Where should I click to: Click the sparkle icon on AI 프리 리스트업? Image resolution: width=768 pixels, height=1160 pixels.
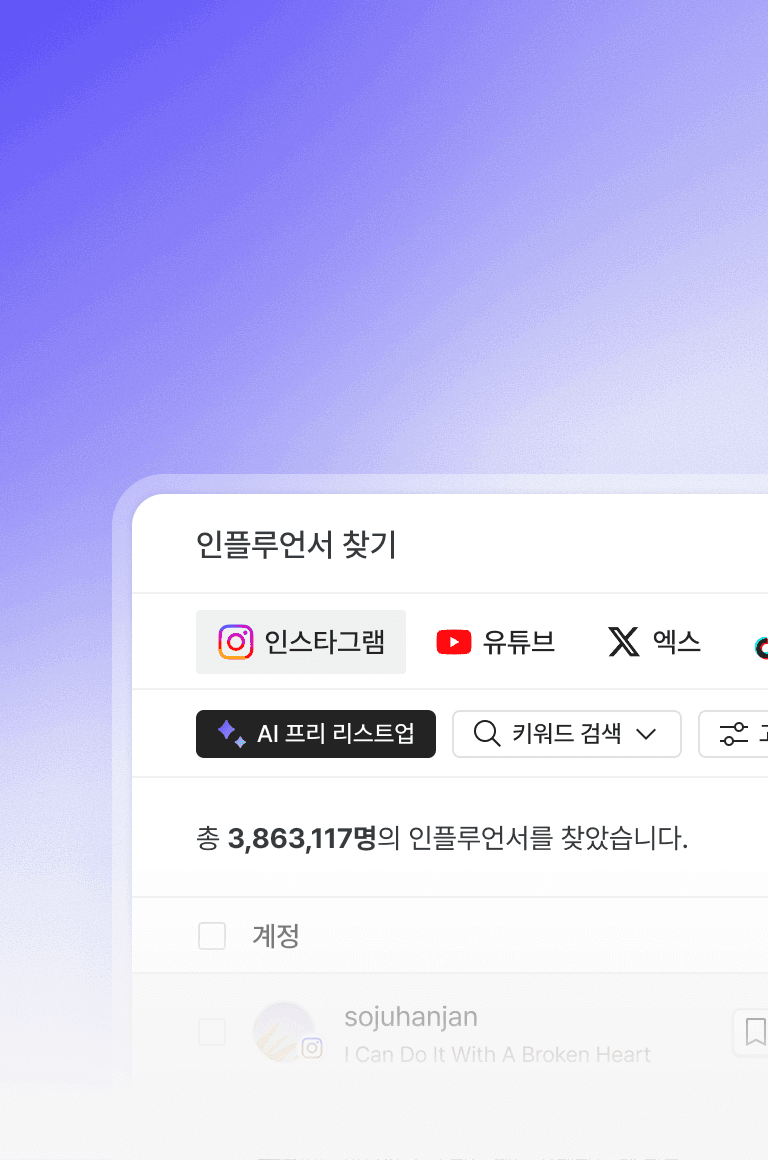coord(232,734)
